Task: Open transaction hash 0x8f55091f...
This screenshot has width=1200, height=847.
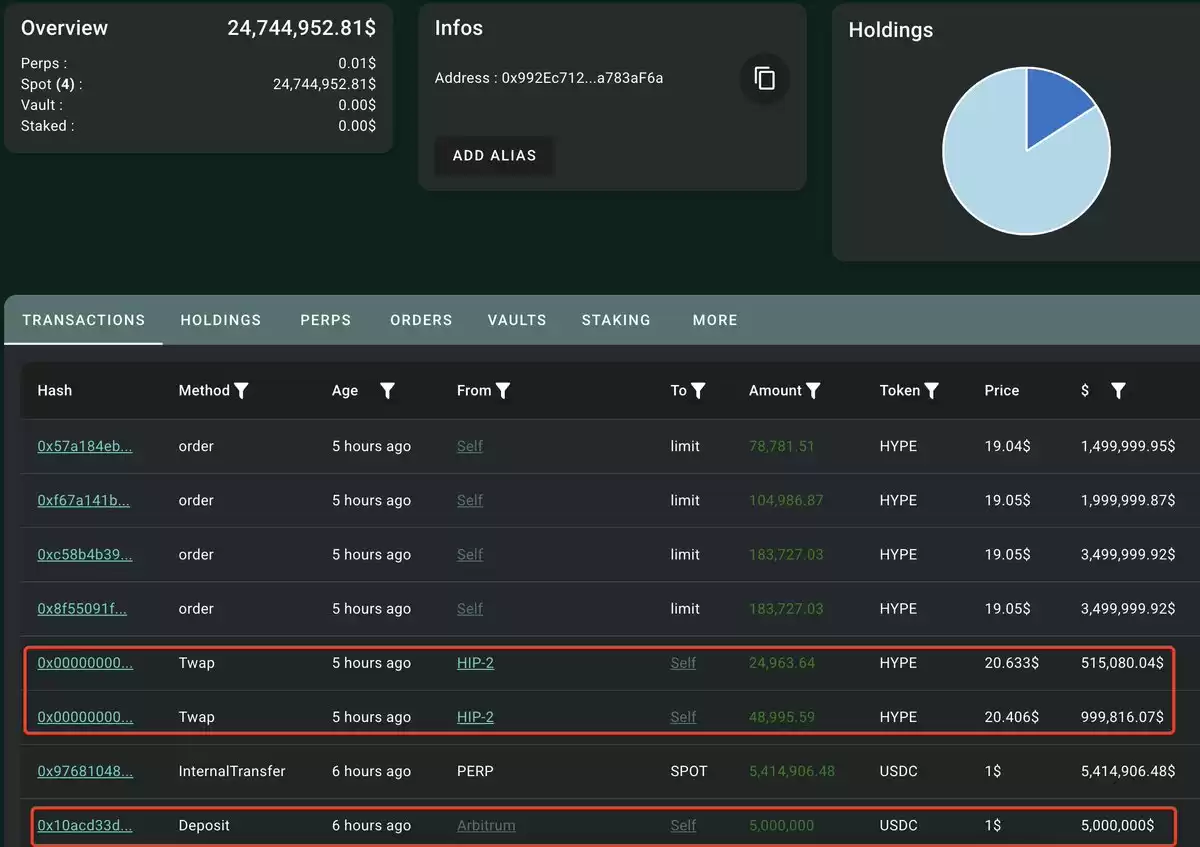Action: click(82, 608)
